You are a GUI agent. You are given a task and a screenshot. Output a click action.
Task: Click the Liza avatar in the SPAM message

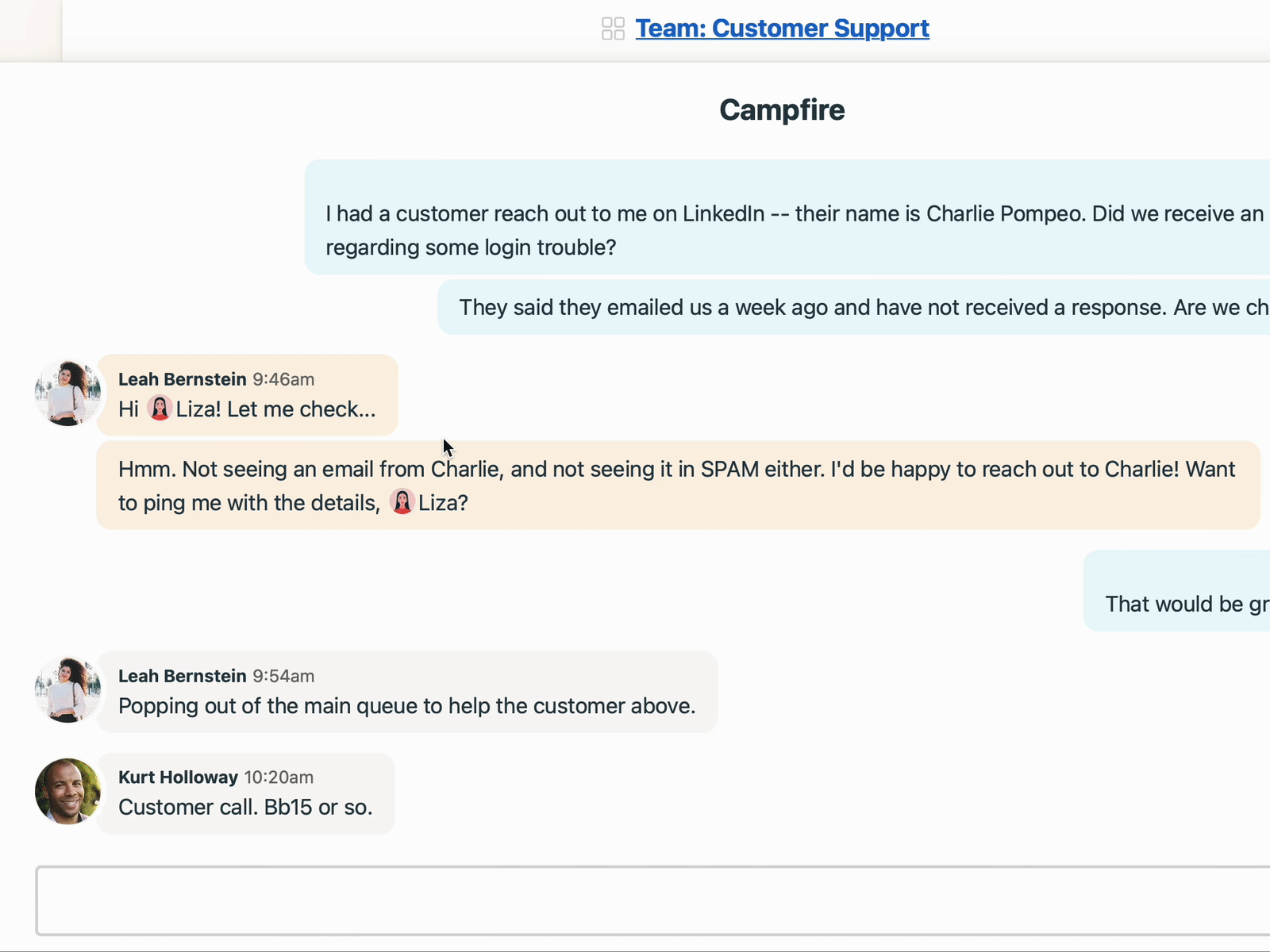coord(402,501)
